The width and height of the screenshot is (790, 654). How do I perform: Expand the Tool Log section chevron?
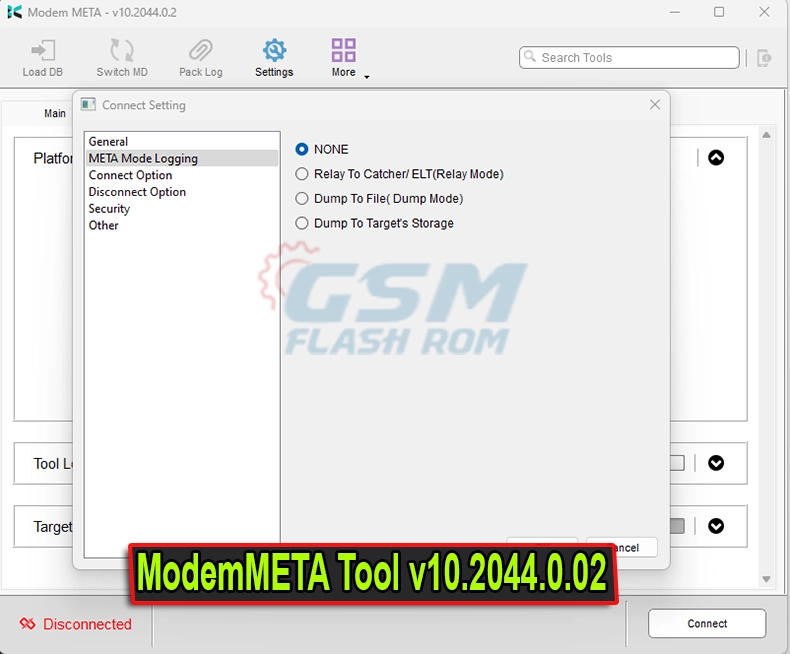(716, 463)
